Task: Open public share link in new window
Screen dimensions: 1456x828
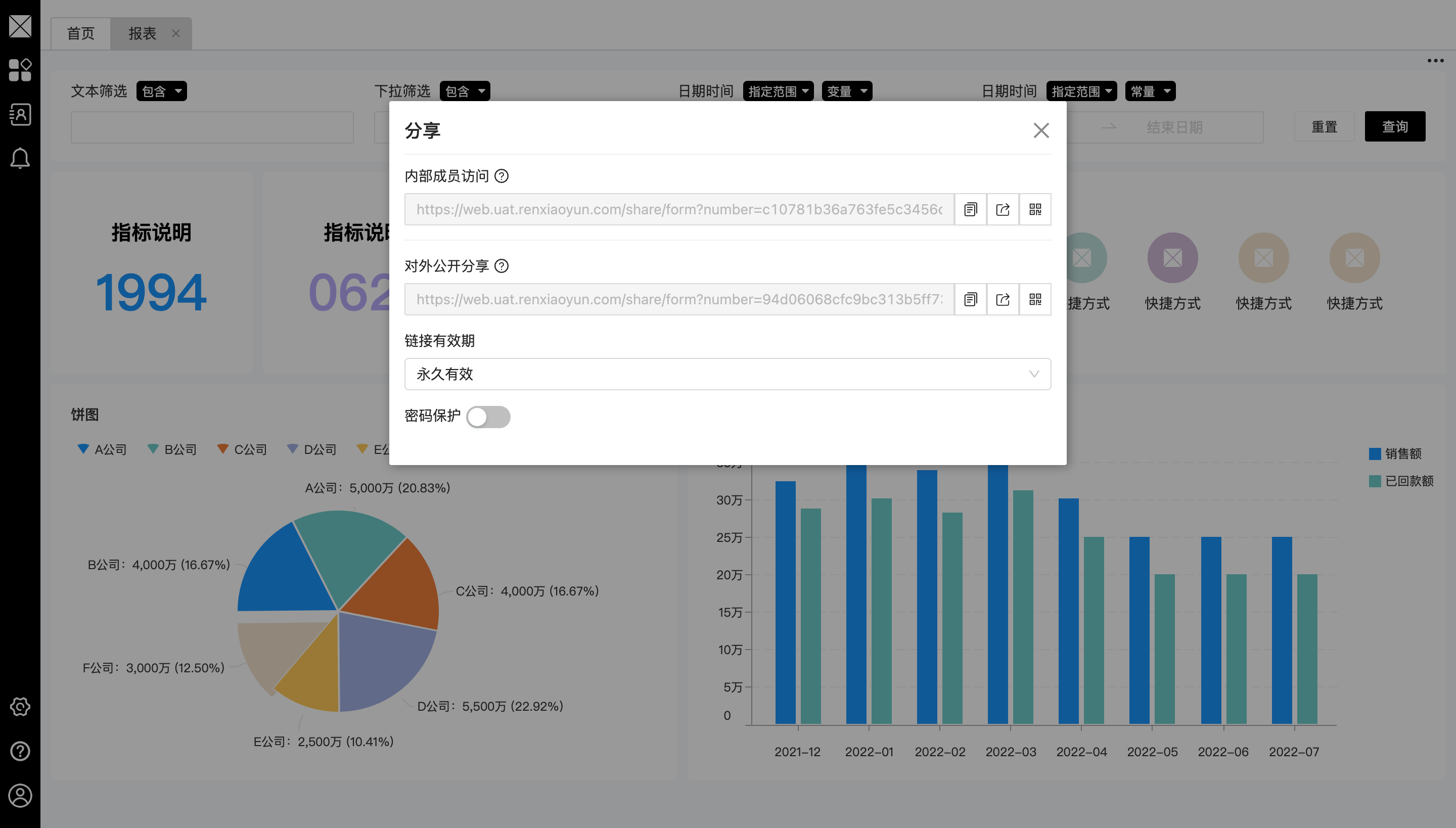Action: [x=1003, y=299]
